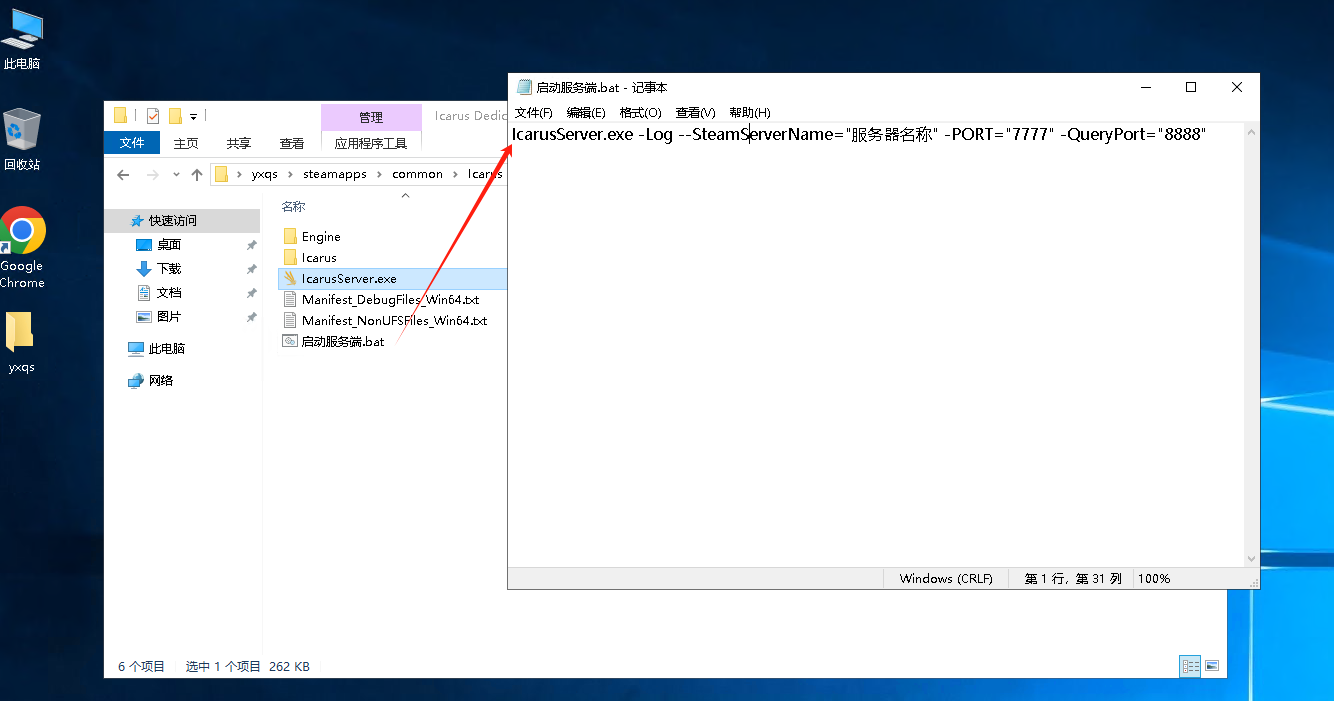The image size is (1334, 701).
Task: Expand the chevron after common in address bar
Action: [x=455, y=174]
